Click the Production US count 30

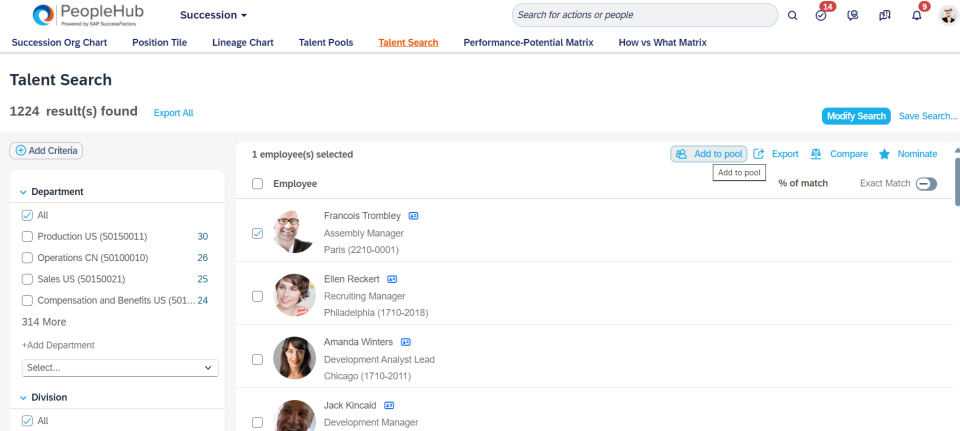click(203, 236)
